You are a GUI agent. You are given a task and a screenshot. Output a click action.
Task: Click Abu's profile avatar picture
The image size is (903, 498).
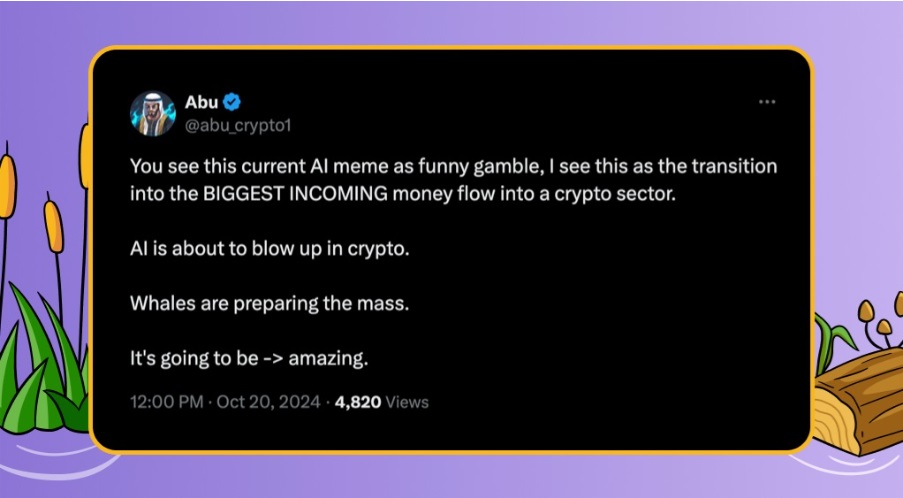(x=153, y=113)
